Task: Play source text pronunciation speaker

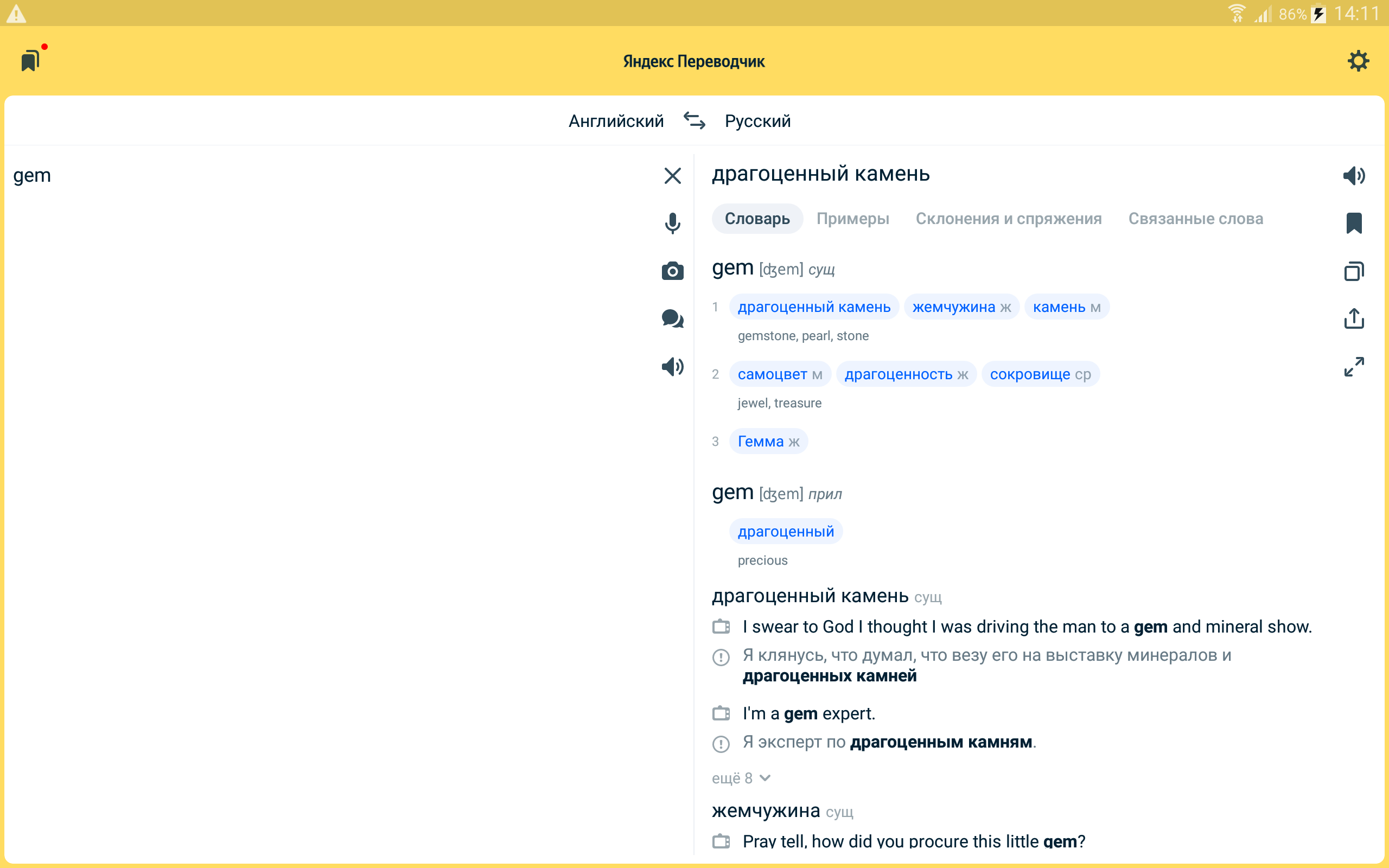Action: (x=672, y=366)
